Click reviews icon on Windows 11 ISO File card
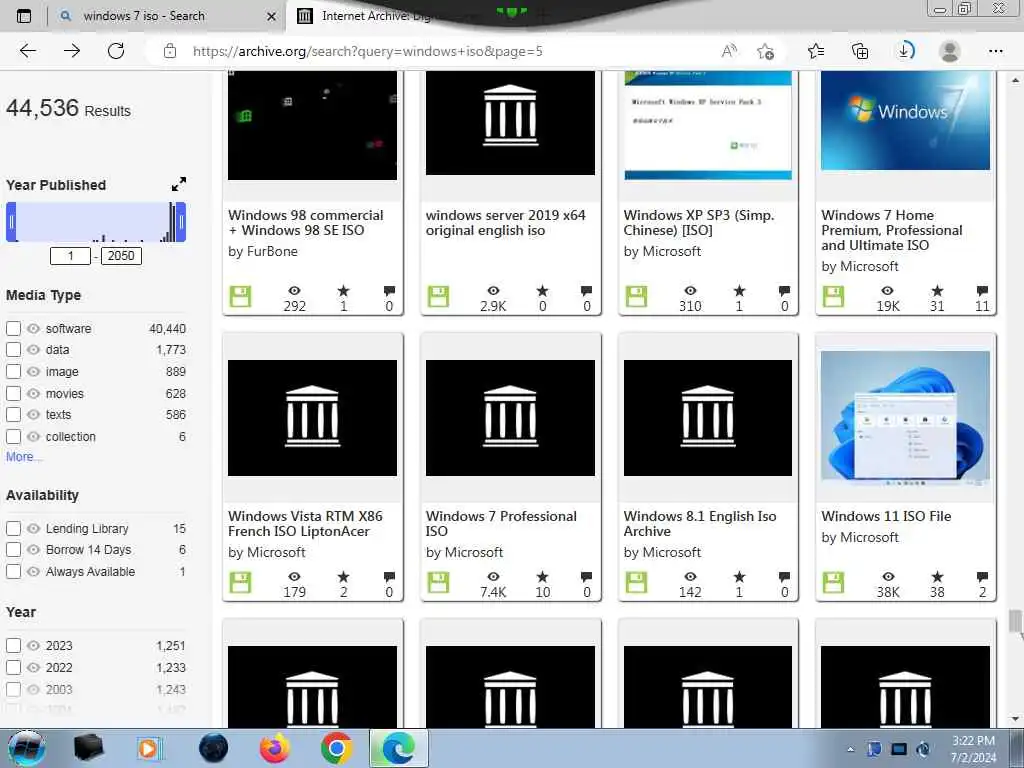Viewport: 1024px width, 768px height. tap(982, 577)
